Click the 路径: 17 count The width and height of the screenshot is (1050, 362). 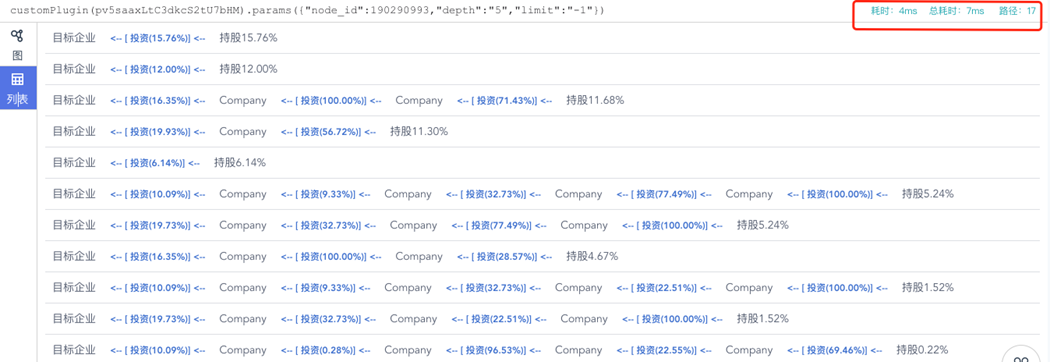pos(1018,11)
